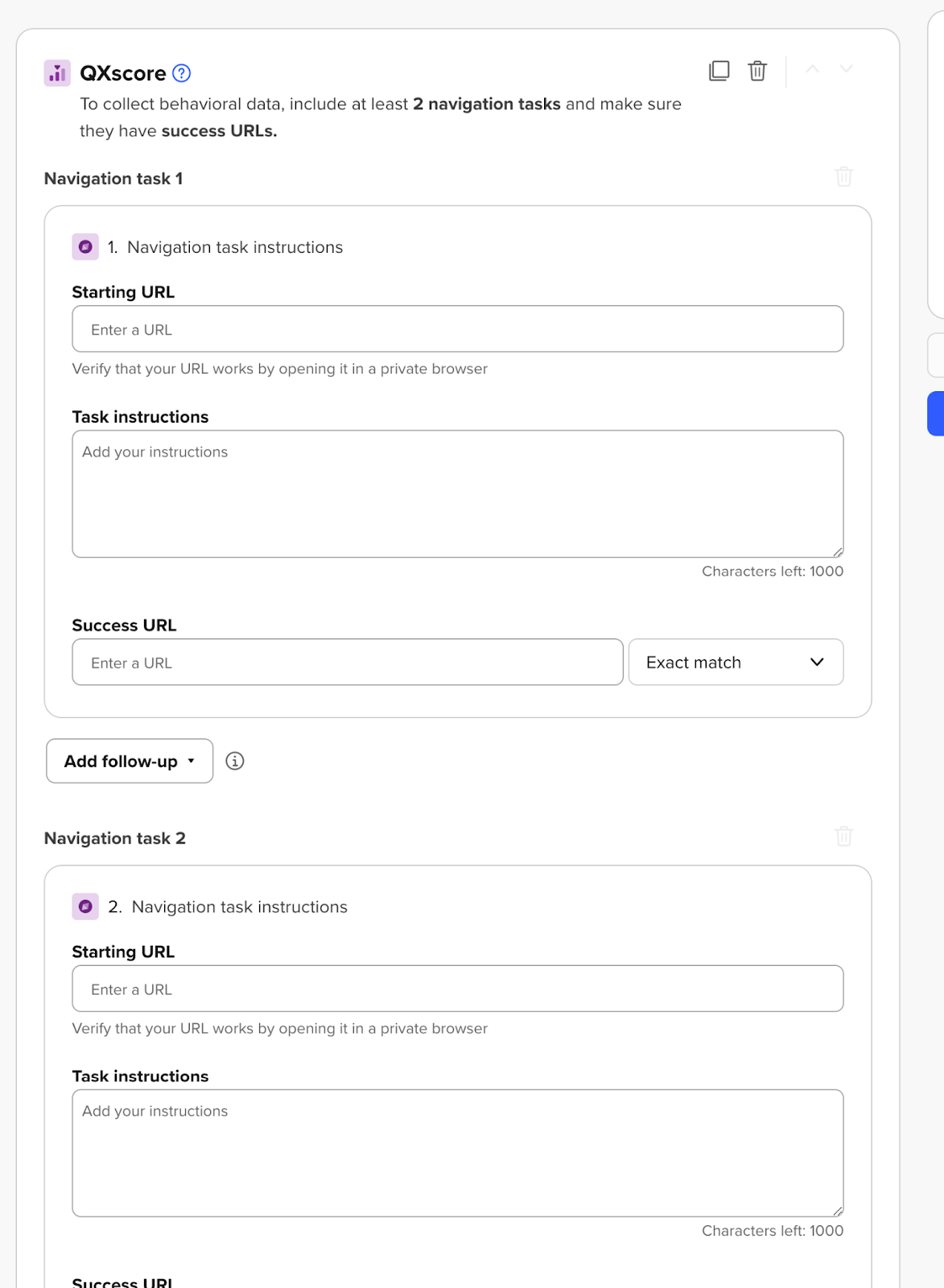
Task: Move QXscore block down with chevron
Action: point(846,69)
